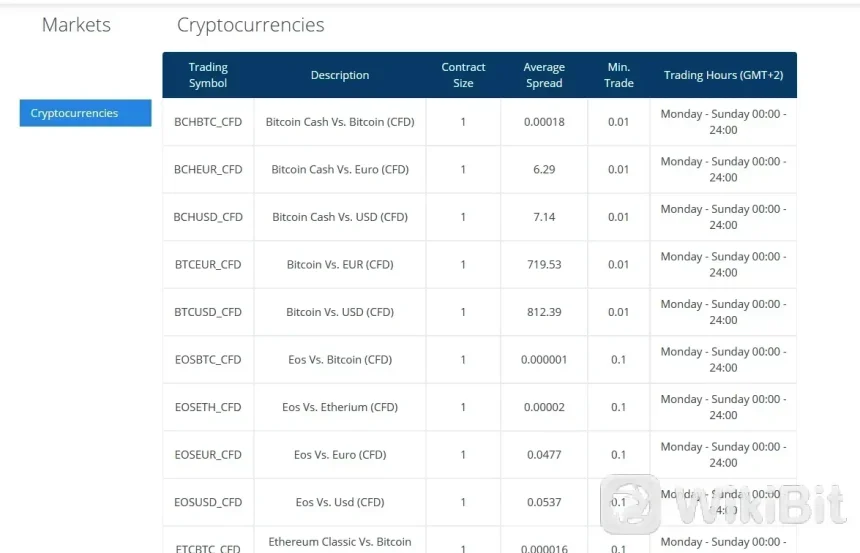This screenshot has height=553, width=860.
Task: Select the BTCEUR_CFD symbol cell
Action: coord(208,265)
